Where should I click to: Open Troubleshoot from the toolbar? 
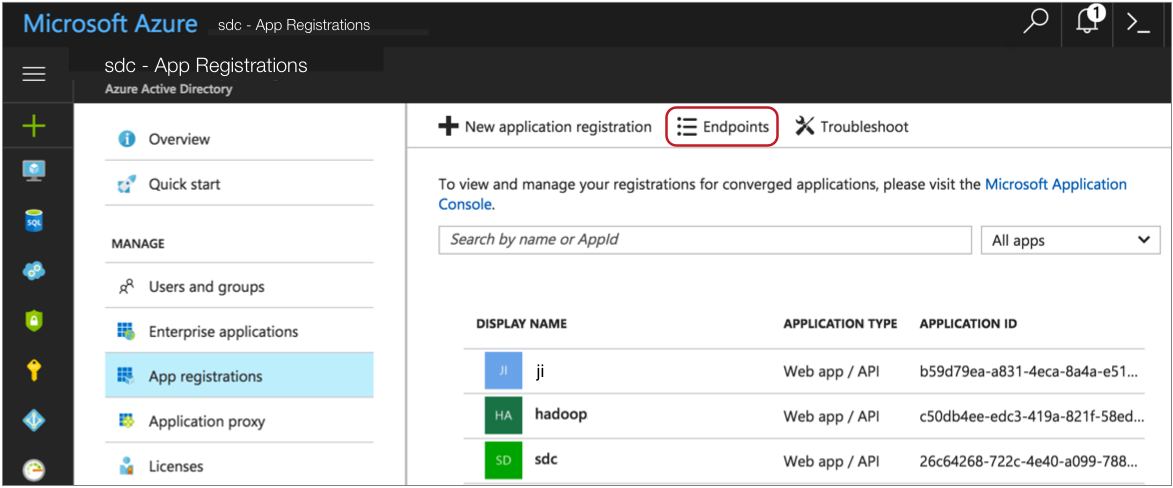click(x=852, y=127)
